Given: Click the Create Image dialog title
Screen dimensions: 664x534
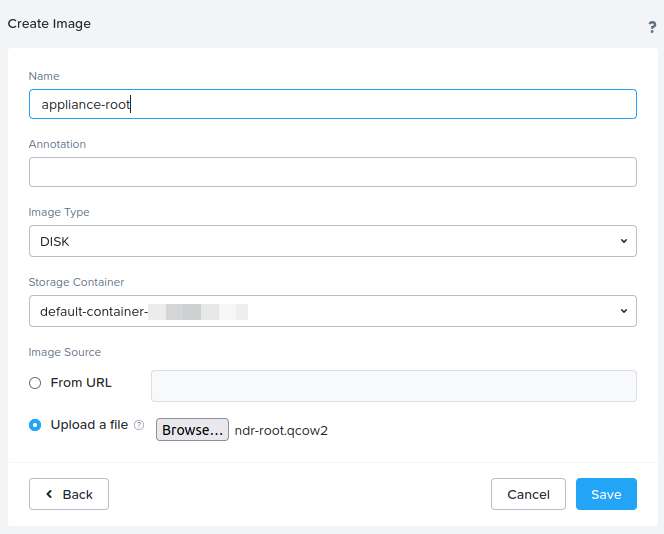Looking at the screenshot, I should (x=49, y=23).
